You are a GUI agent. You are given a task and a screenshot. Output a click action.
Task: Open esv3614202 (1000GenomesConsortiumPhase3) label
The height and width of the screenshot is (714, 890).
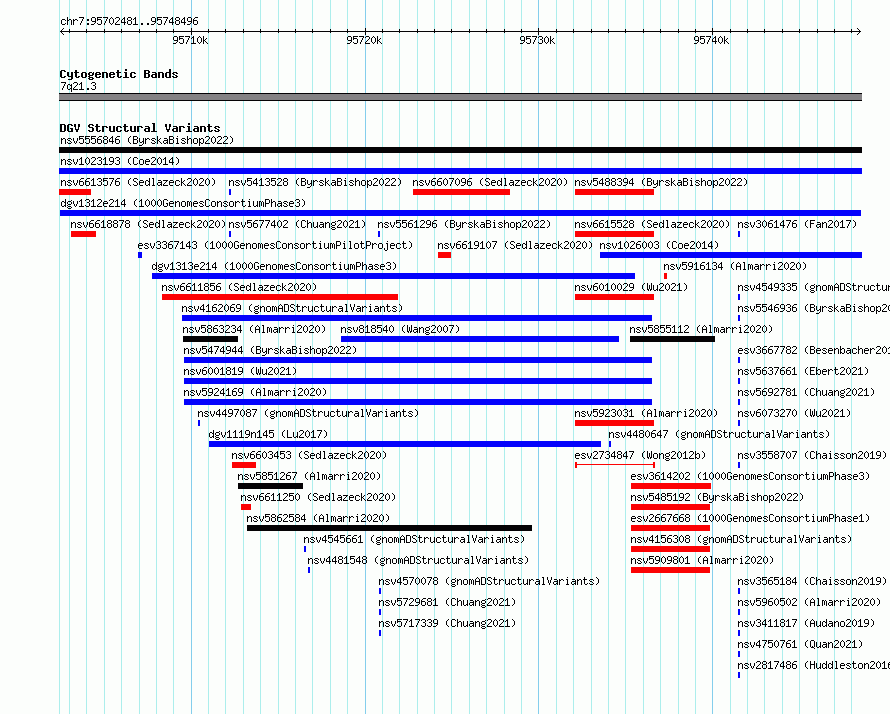tap(750, 476)
